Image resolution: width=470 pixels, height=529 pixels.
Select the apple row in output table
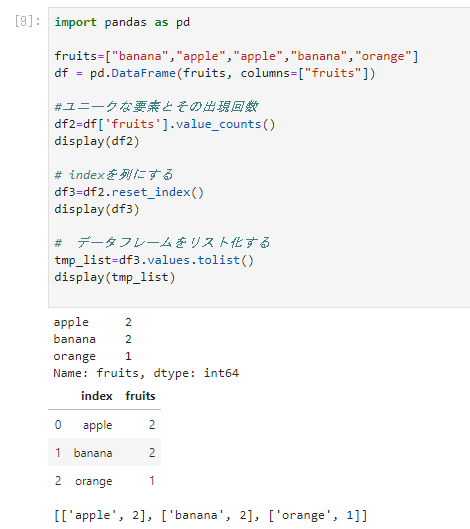point(105,424)
